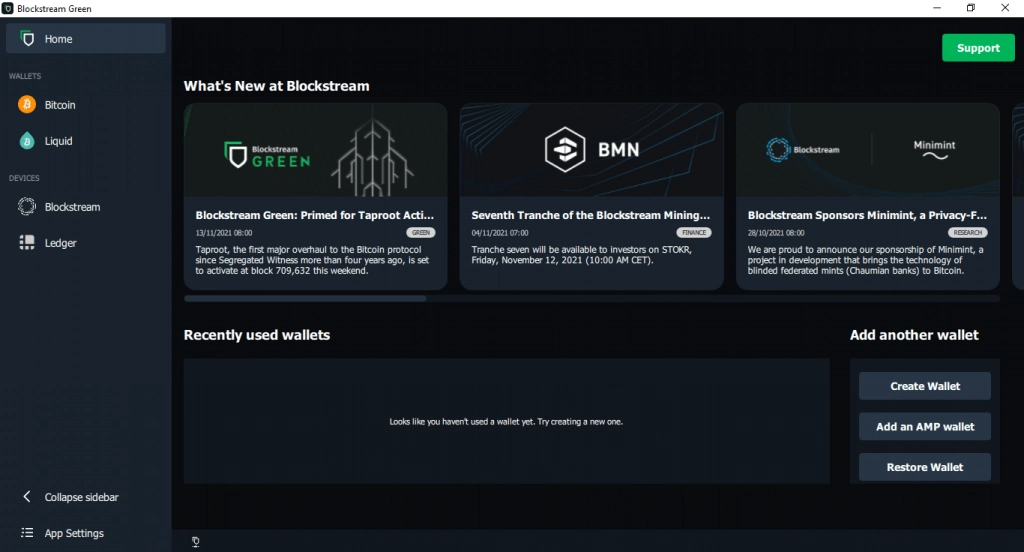Click the Restore Wallet button
This screenshot has height=552, width=1024.
coord(925,467)
